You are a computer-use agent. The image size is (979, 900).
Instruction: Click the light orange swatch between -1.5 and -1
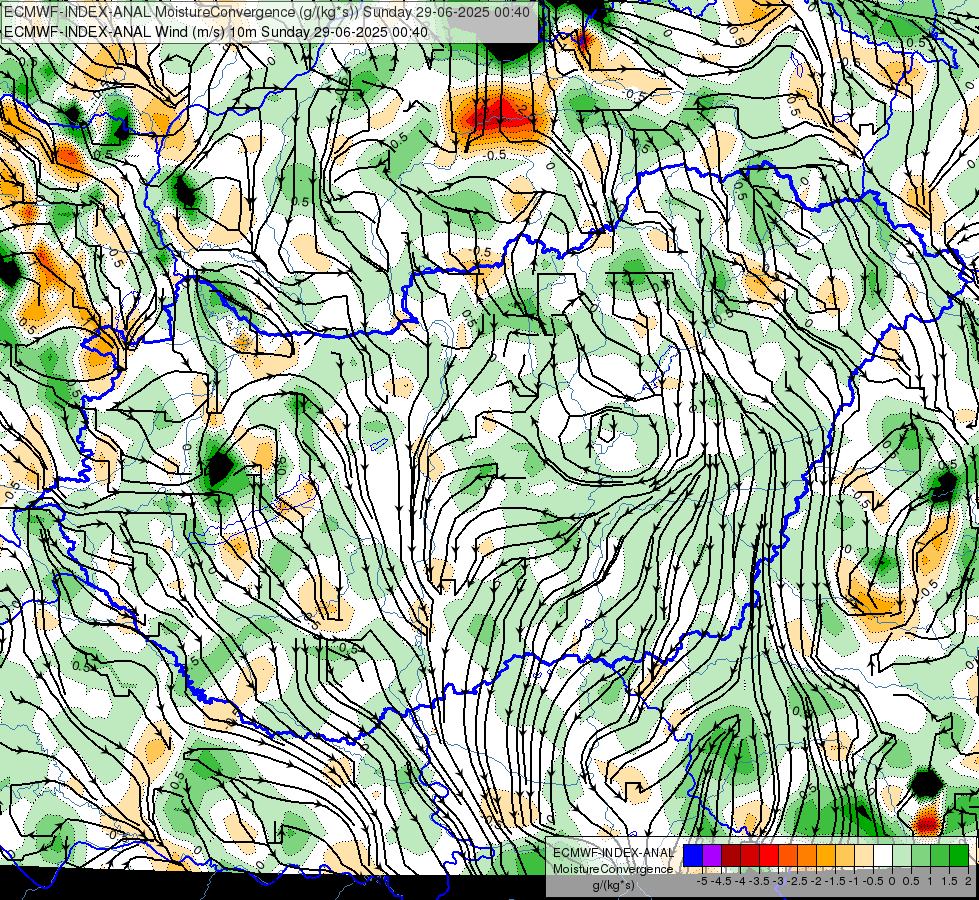point(845,855)
